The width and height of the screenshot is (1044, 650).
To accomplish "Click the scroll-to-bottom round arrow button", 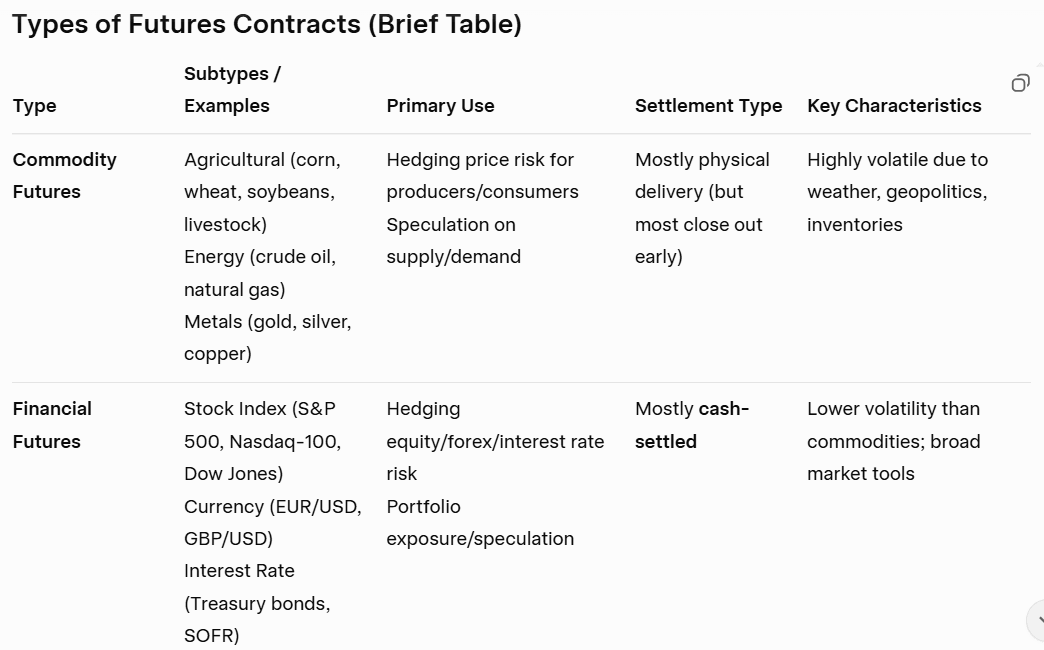I will click(x=1038, y=620).
